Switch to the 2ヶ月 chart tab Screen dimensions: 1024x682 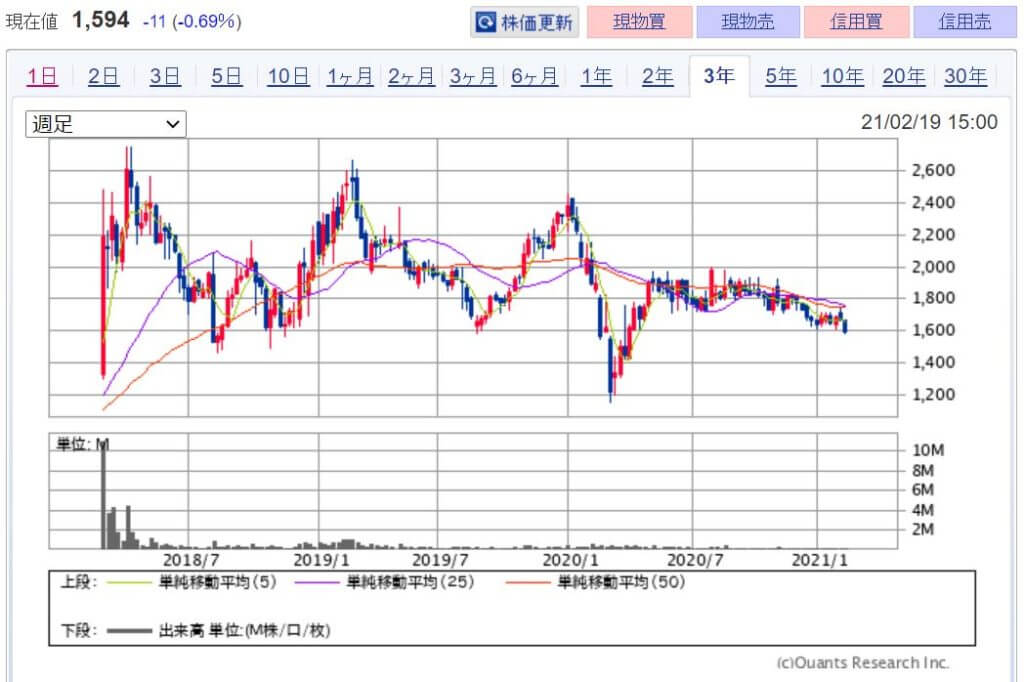(x=411, y=76)
